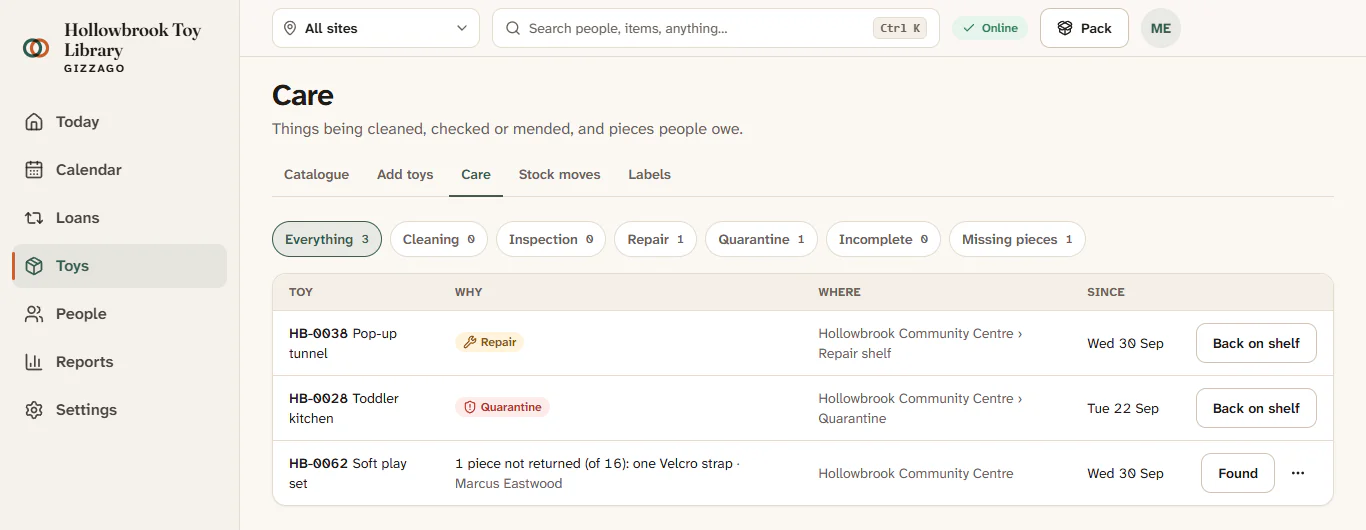The height and width of the screenshot is (530, 1366).
Task: Click the Hollowbrook Toy Library logo icon
Action: [36, 47]
